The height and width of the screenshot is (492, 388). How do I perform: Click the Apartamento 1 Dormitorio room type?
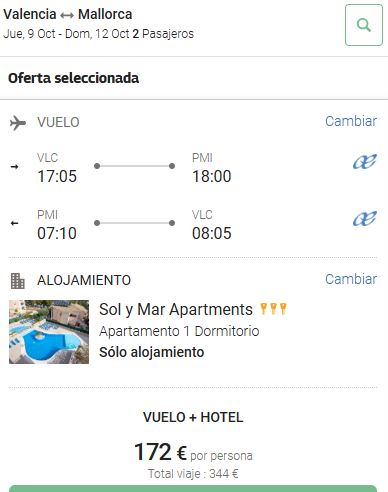point(179,331)
